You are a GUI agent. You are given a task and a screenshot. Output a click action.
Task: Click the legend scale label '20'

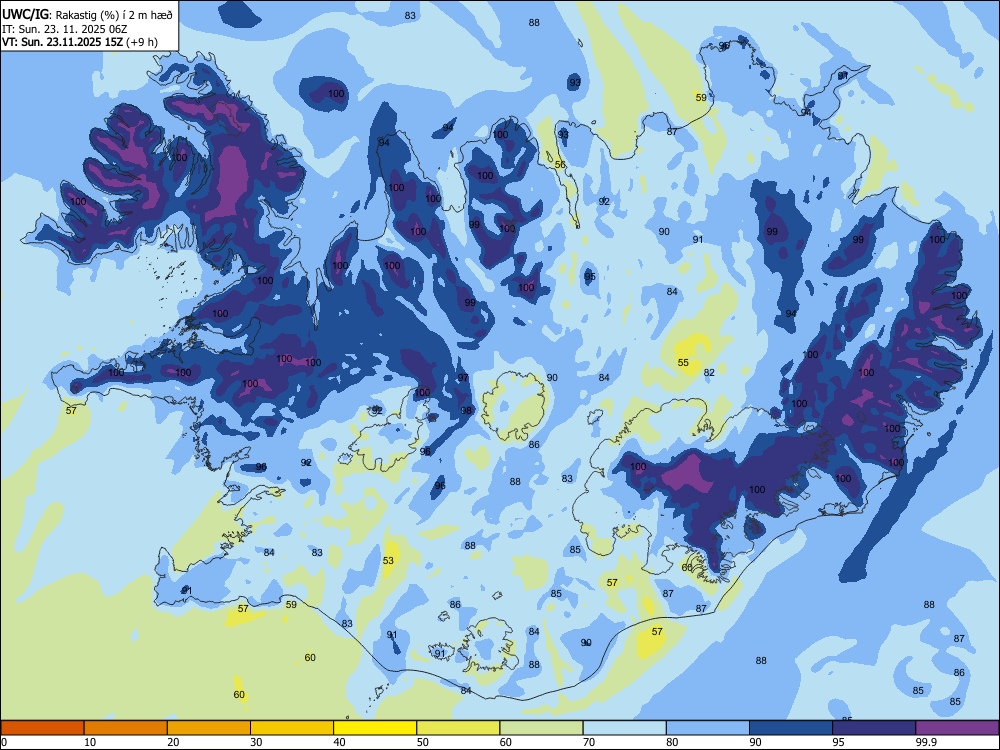173,742
